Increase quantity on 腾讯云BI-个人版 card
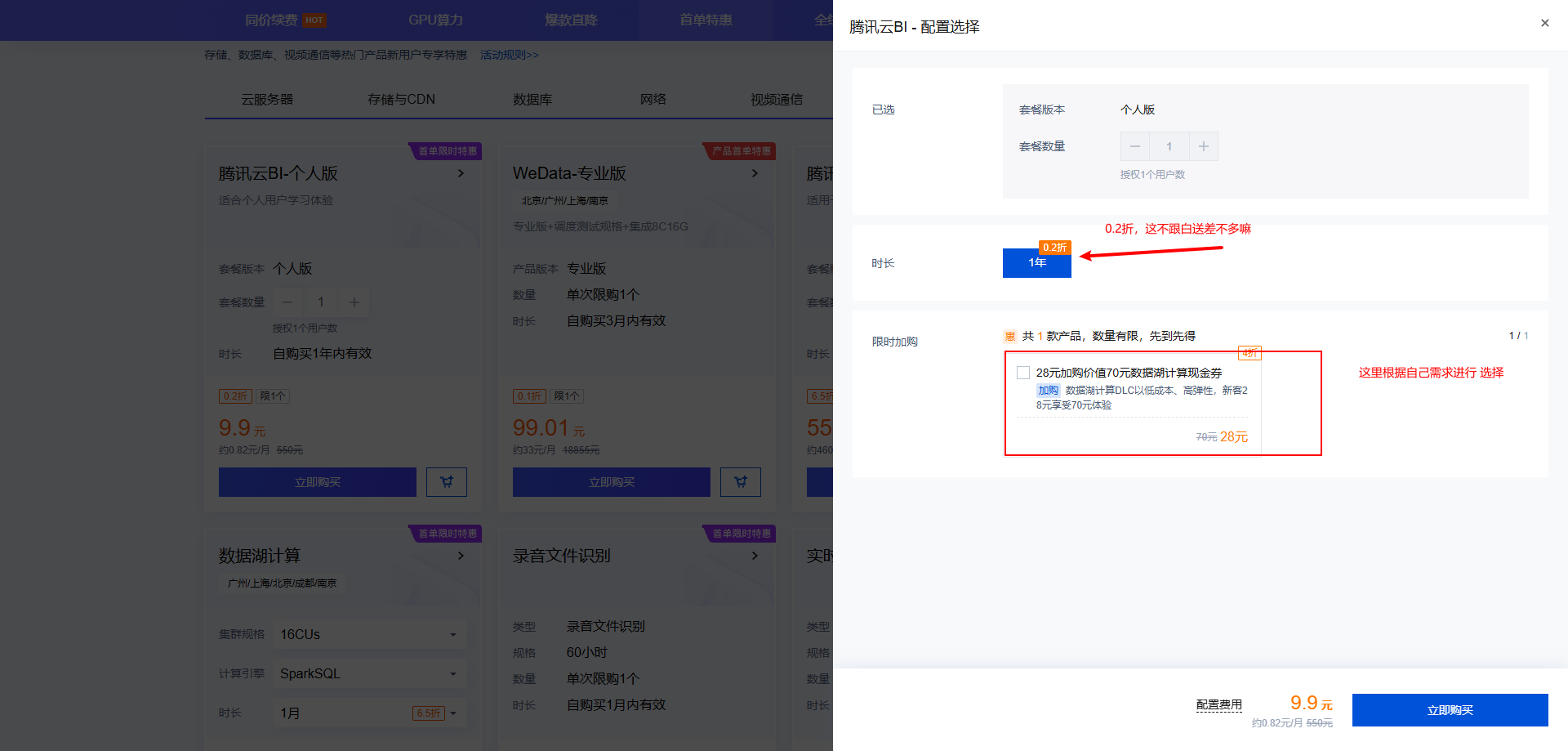The image size is (1568, 751). point(354,302)
